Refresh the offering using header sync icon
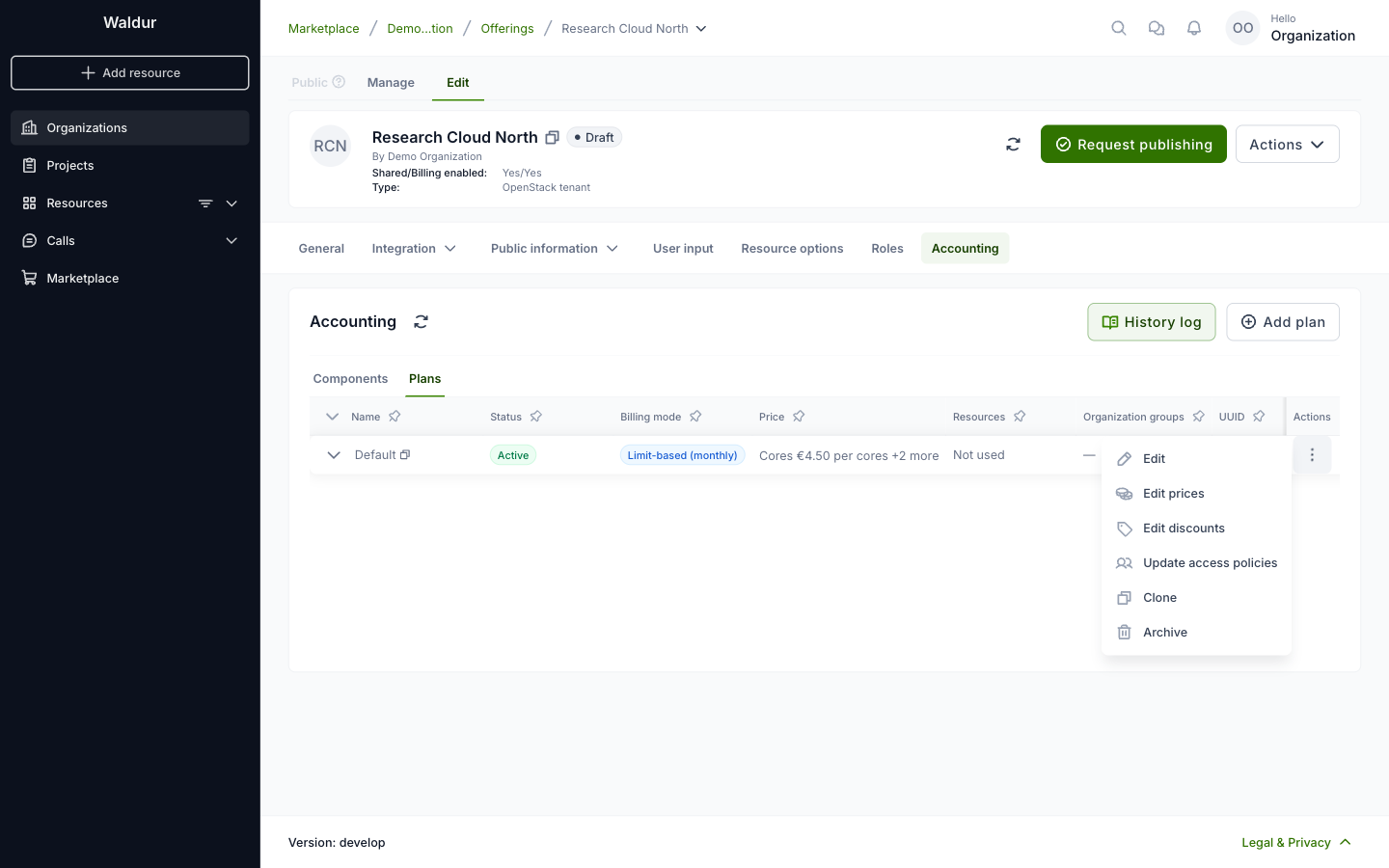The height and width of the screenshot is (868, 1389). [1013, 144]
